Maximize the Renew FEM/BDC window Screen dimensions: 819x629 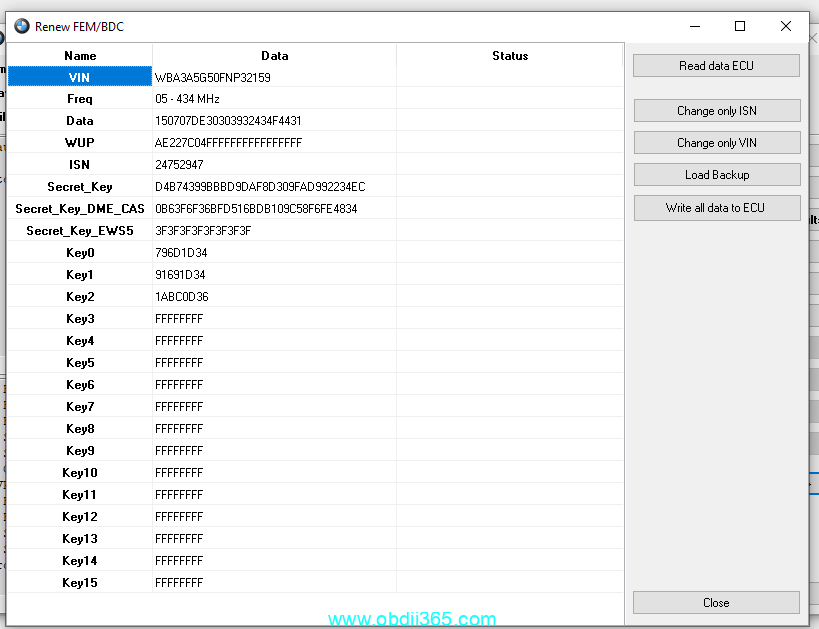click(740, 26)
